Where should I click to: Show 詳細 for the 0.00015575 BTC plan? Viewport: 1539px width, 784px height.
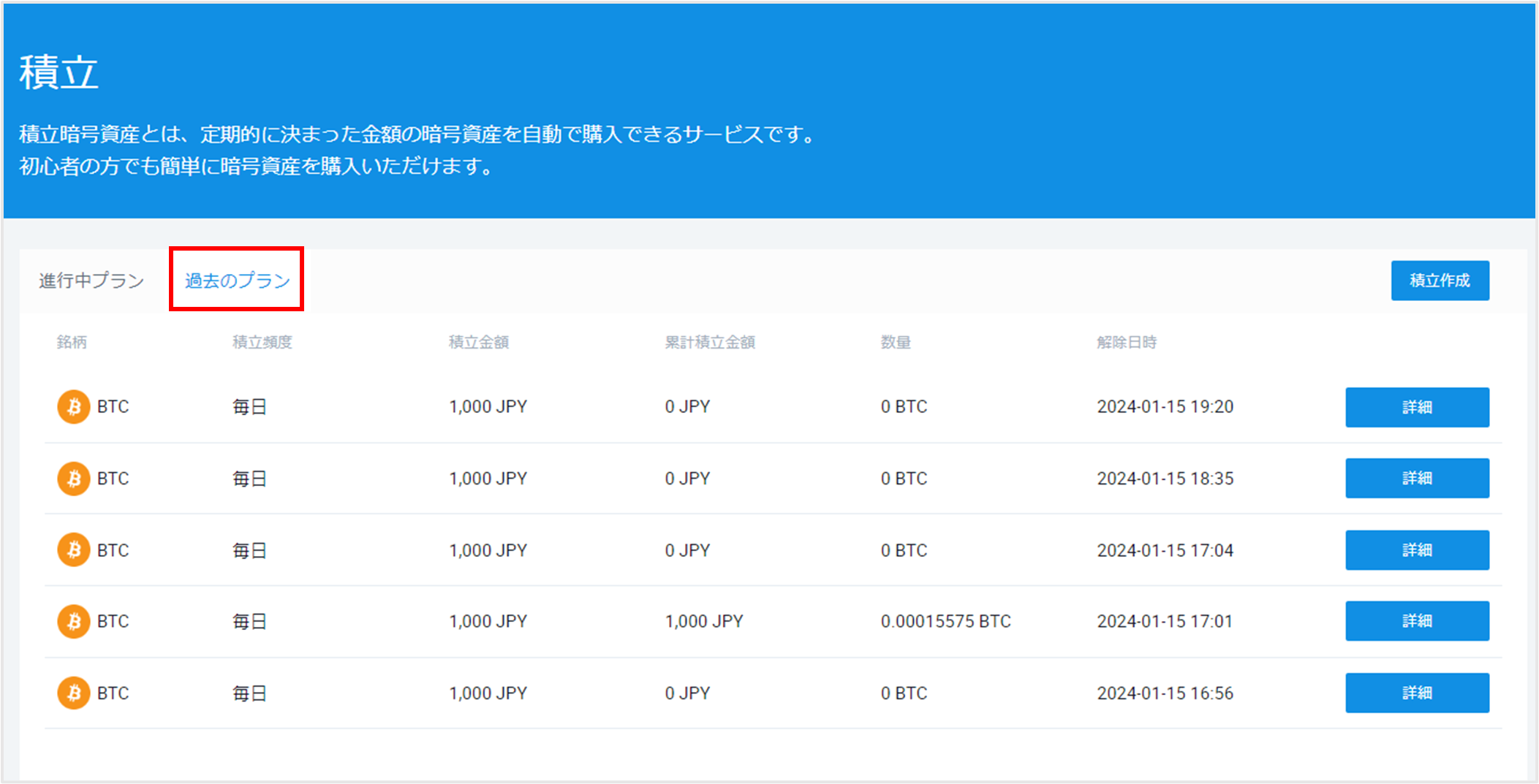(1416, 621)
